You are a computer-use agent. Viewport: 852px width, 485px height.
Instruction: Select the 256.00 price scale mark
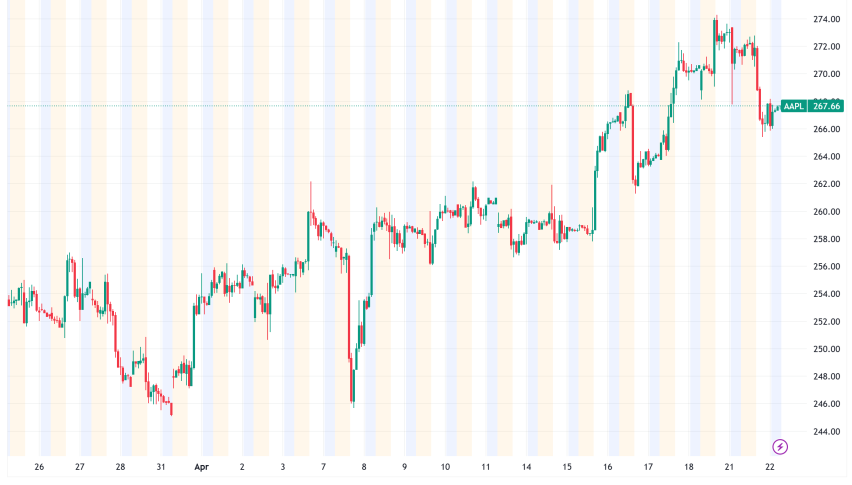point(825,267)
